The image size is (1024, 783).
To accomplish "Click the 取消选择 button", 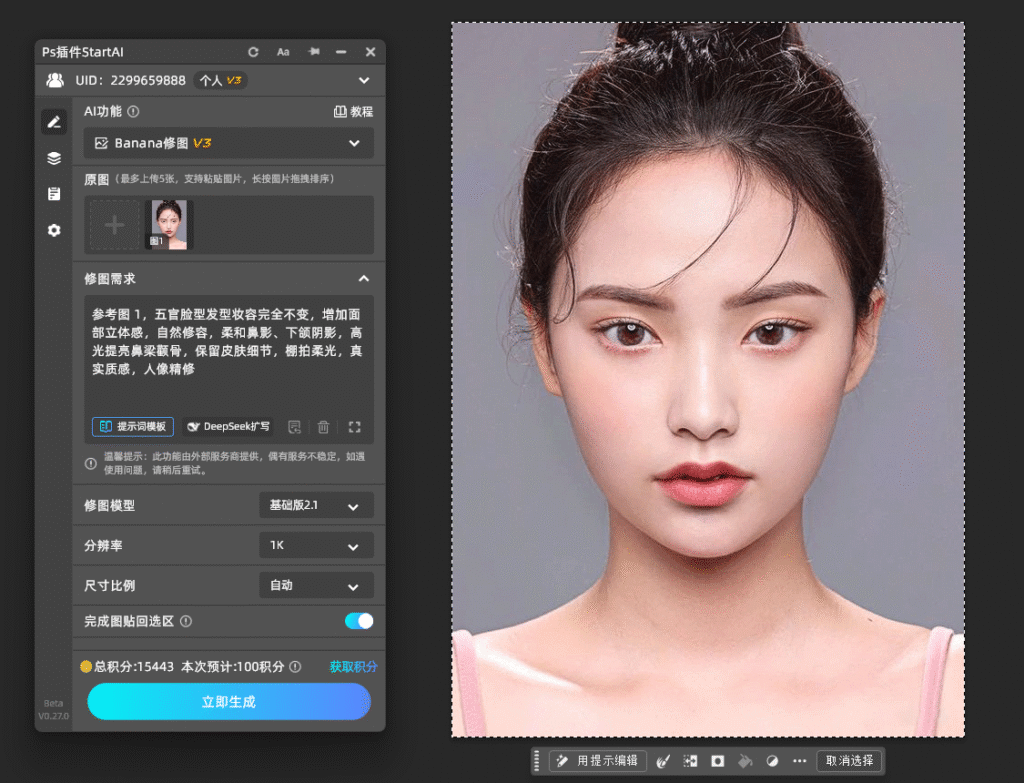I will (x=850, y=761).
